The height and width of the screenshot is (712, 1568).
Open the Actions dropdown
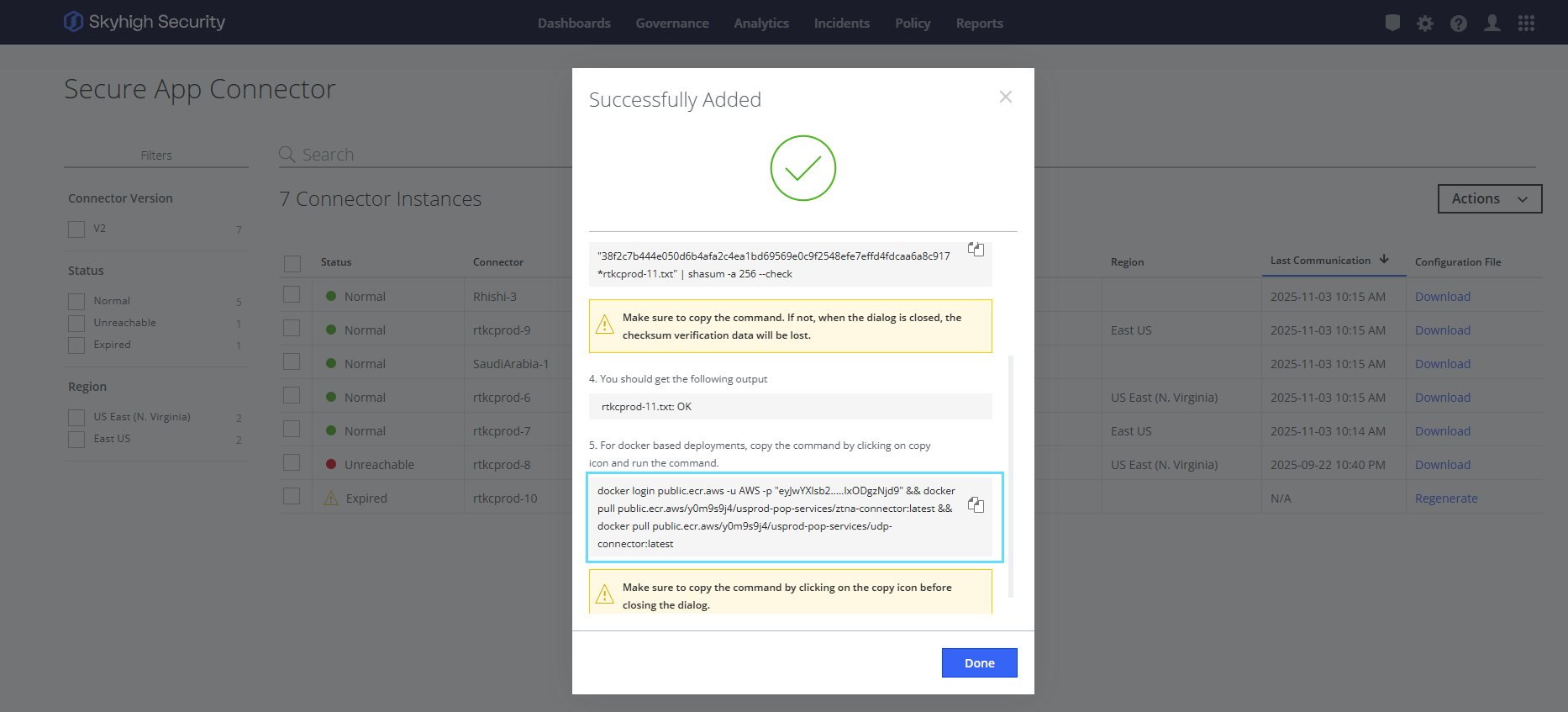click(x=1489, y=199)
